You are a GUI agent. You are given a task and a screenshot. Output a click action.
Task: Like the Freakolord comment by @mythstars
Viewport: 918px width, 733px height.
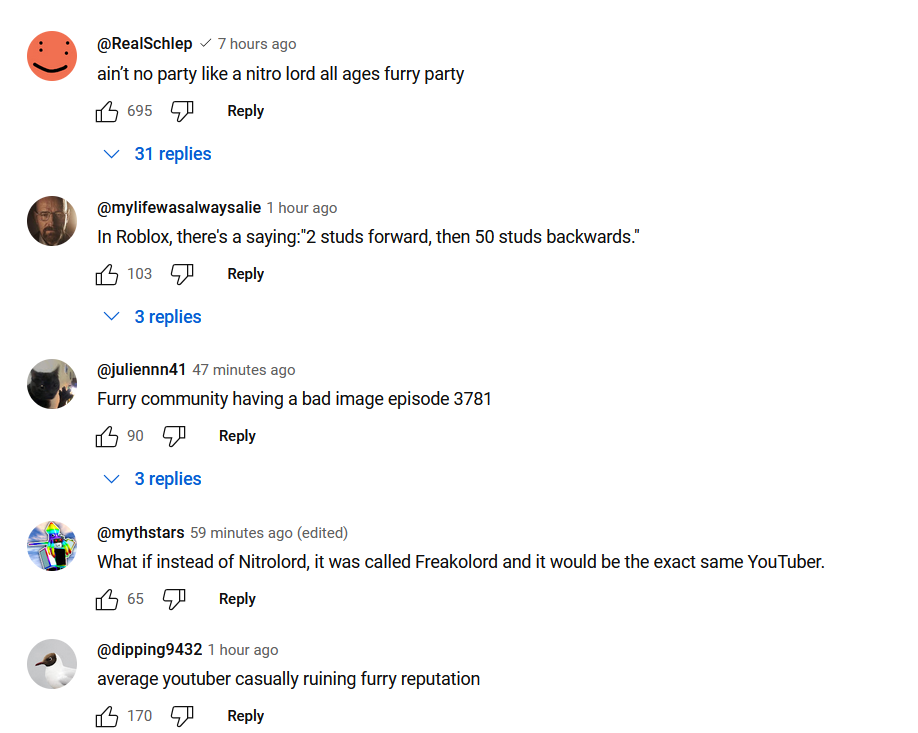tap(107, 599)
